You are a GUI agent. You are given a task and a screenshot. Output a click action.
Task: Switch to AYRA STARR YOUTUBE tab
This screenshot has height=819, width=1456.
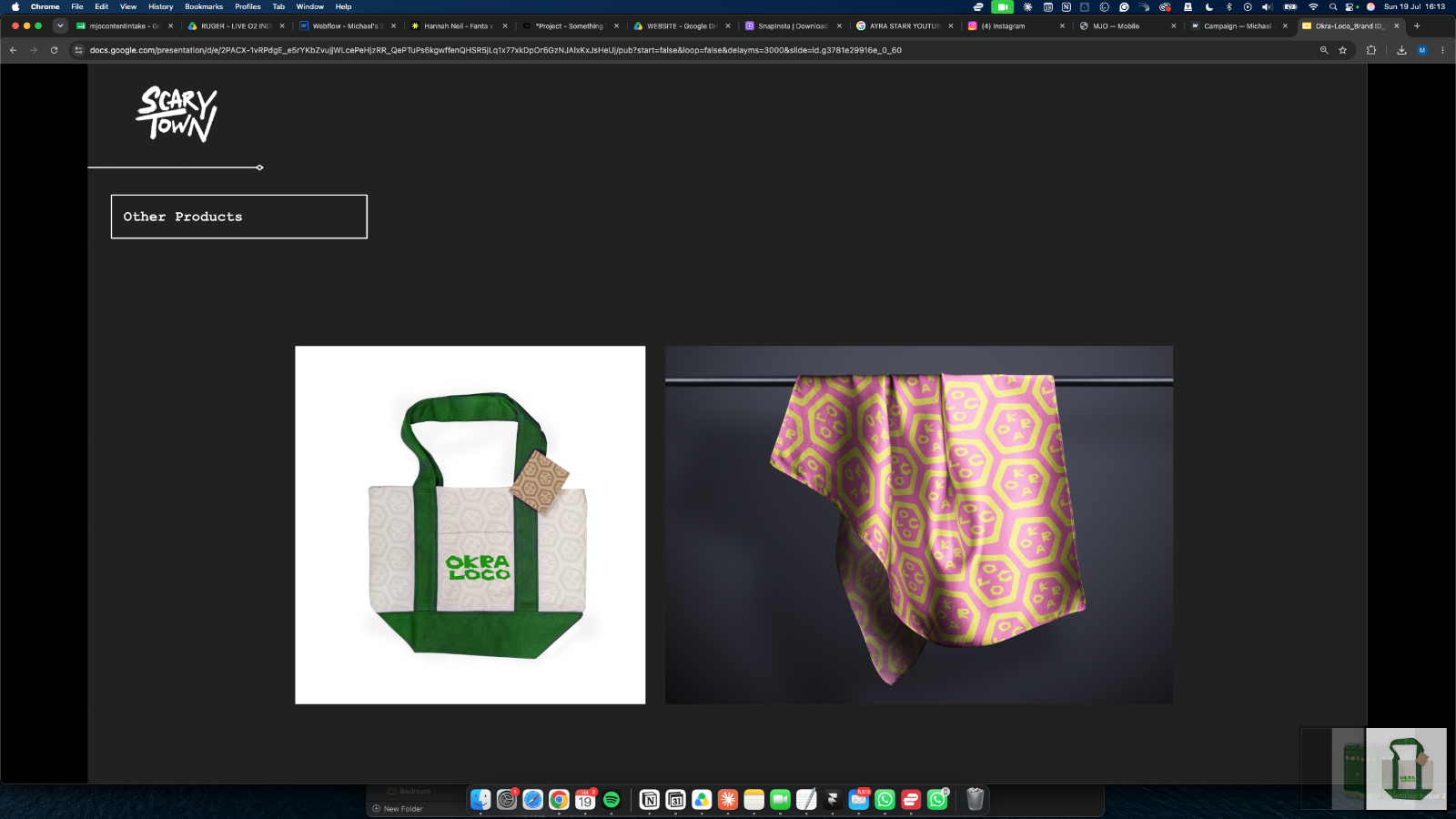[x=905, y=26]
